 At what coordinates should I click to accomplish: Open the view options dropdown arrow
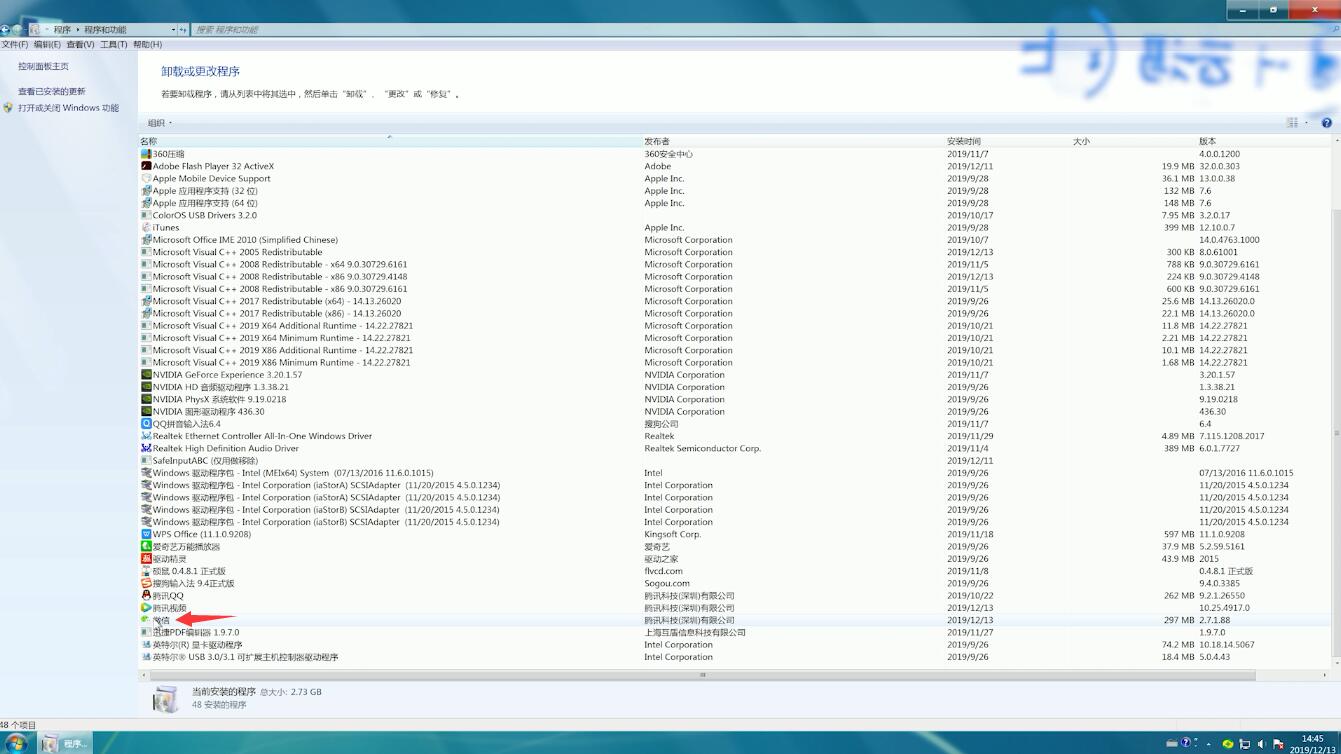1306,123
